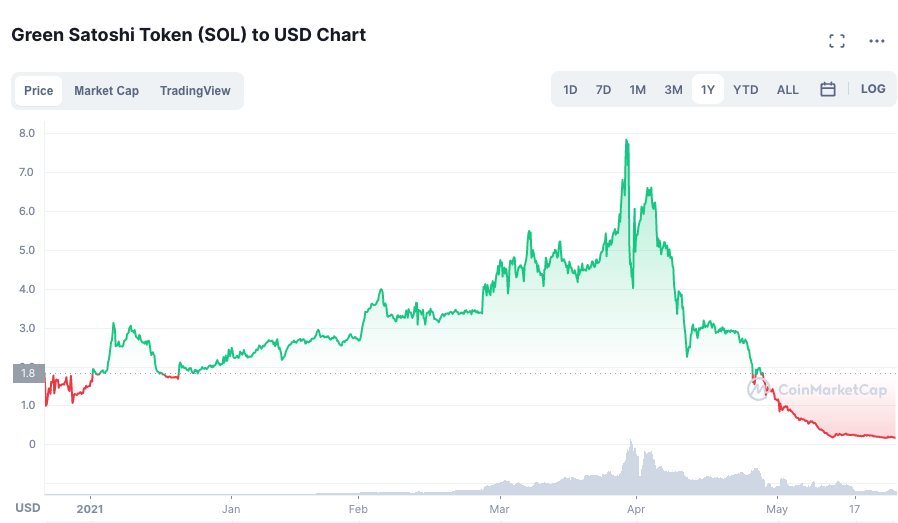Click the fullscreen expand icon
This screenshot has height=523, width=898.
coord(837,41)
